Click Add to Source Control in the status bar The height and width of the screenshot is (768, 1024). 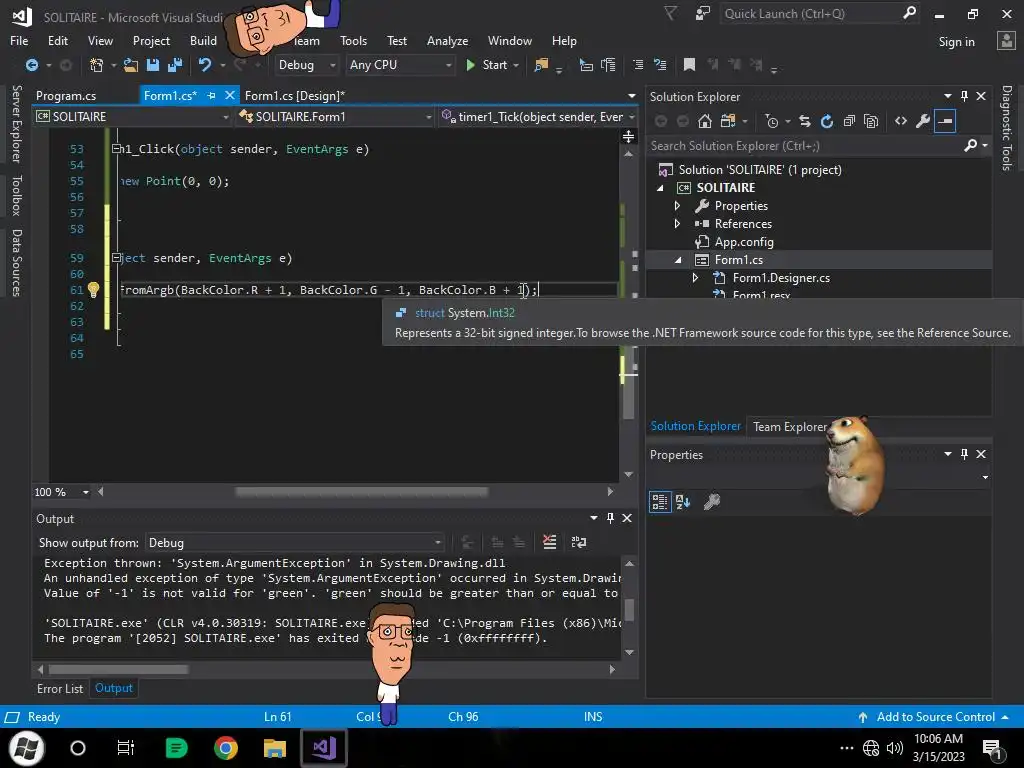click(935, 716)
